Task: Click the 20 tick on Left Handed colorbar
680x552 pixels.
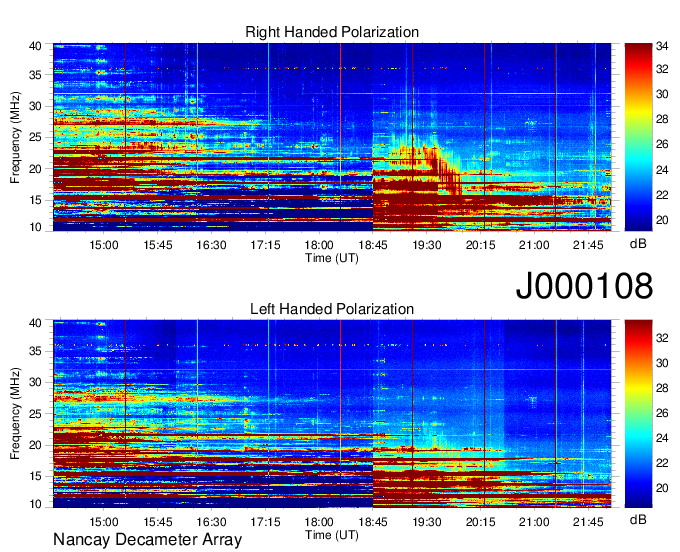Action: coord(662,488)
